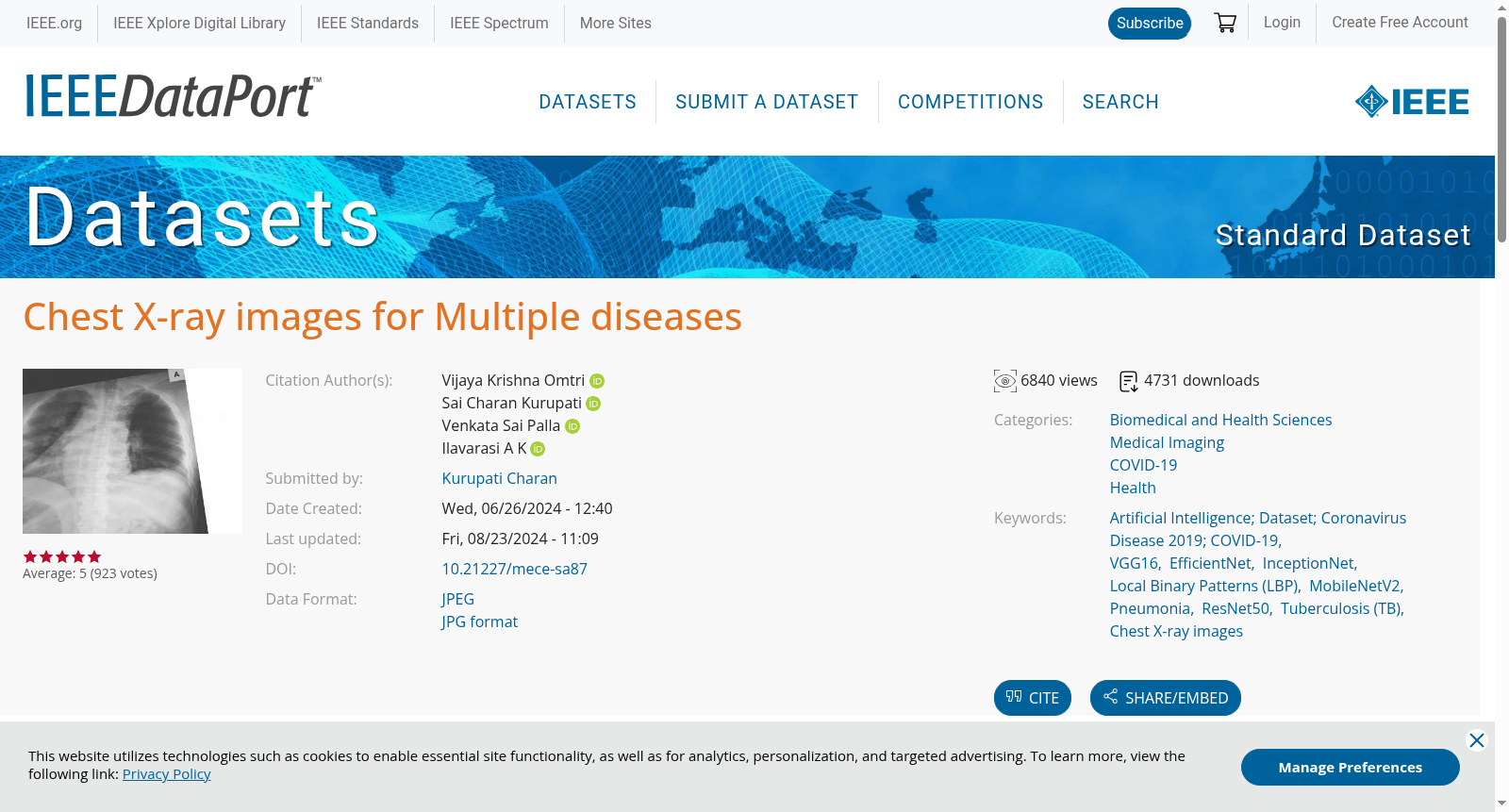Open the Health category

[x=1133, y=489]
